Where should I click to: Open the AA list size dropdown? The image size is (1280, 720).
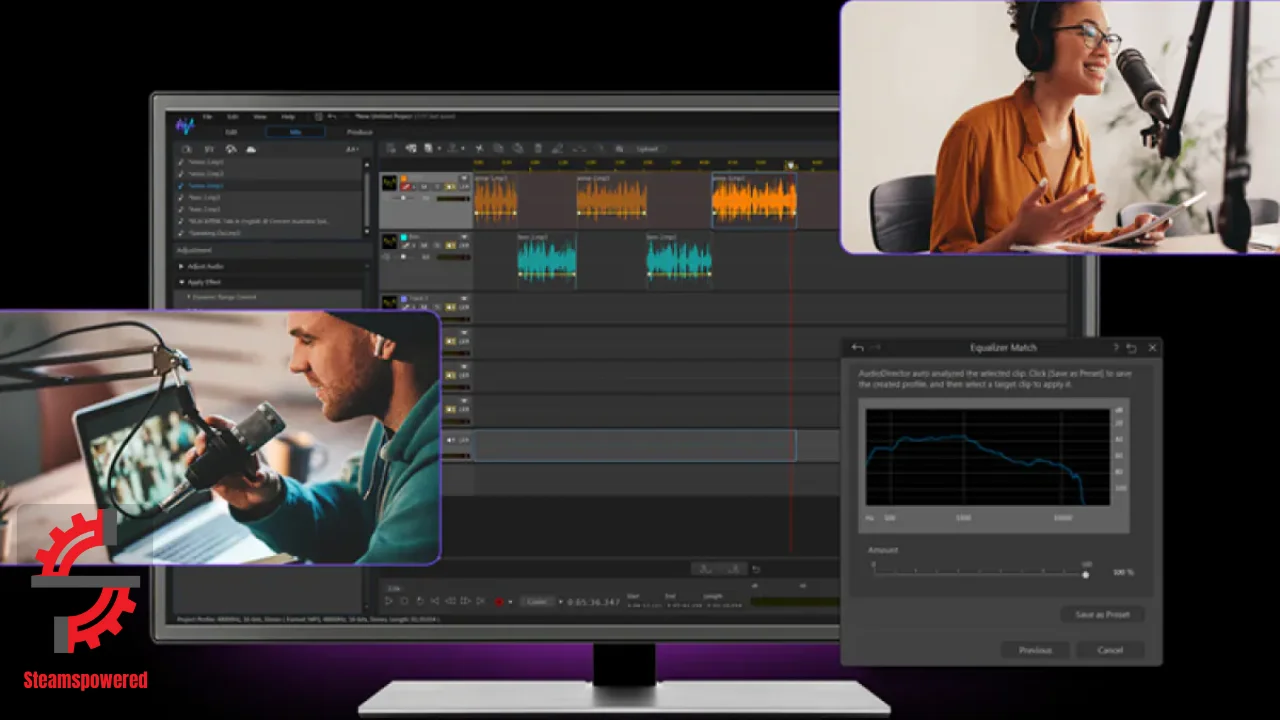point(352,149)
